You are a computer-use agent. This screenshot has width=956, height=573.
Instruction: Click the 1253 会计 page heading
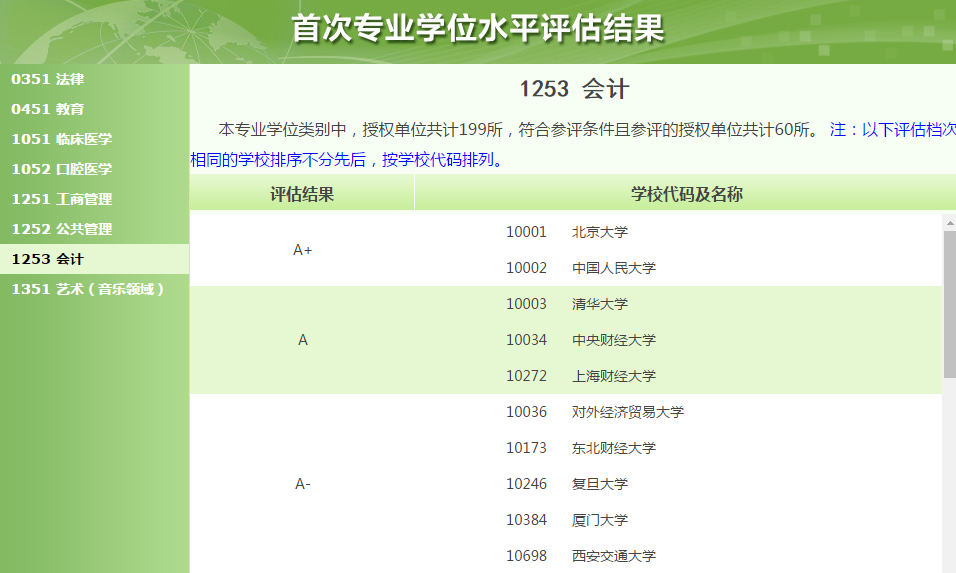[574, 90]
